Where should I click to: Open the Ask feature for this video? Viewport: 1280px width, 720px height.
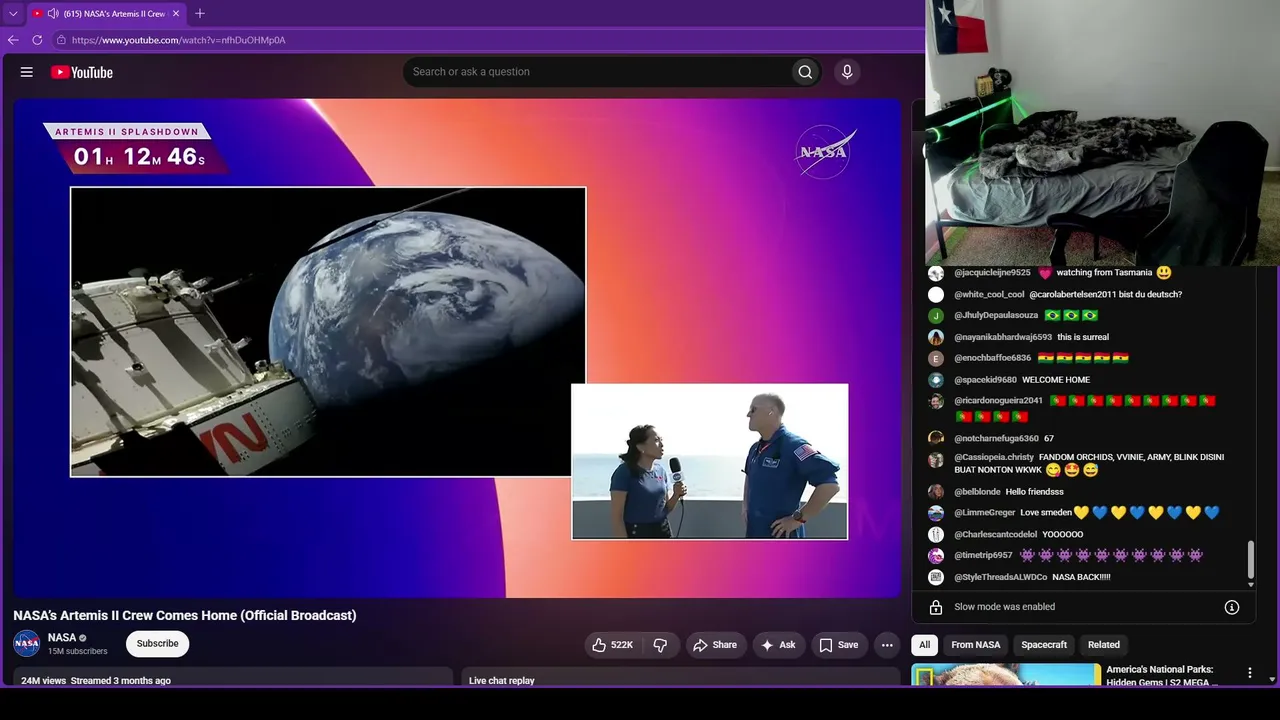coord(778,645)
